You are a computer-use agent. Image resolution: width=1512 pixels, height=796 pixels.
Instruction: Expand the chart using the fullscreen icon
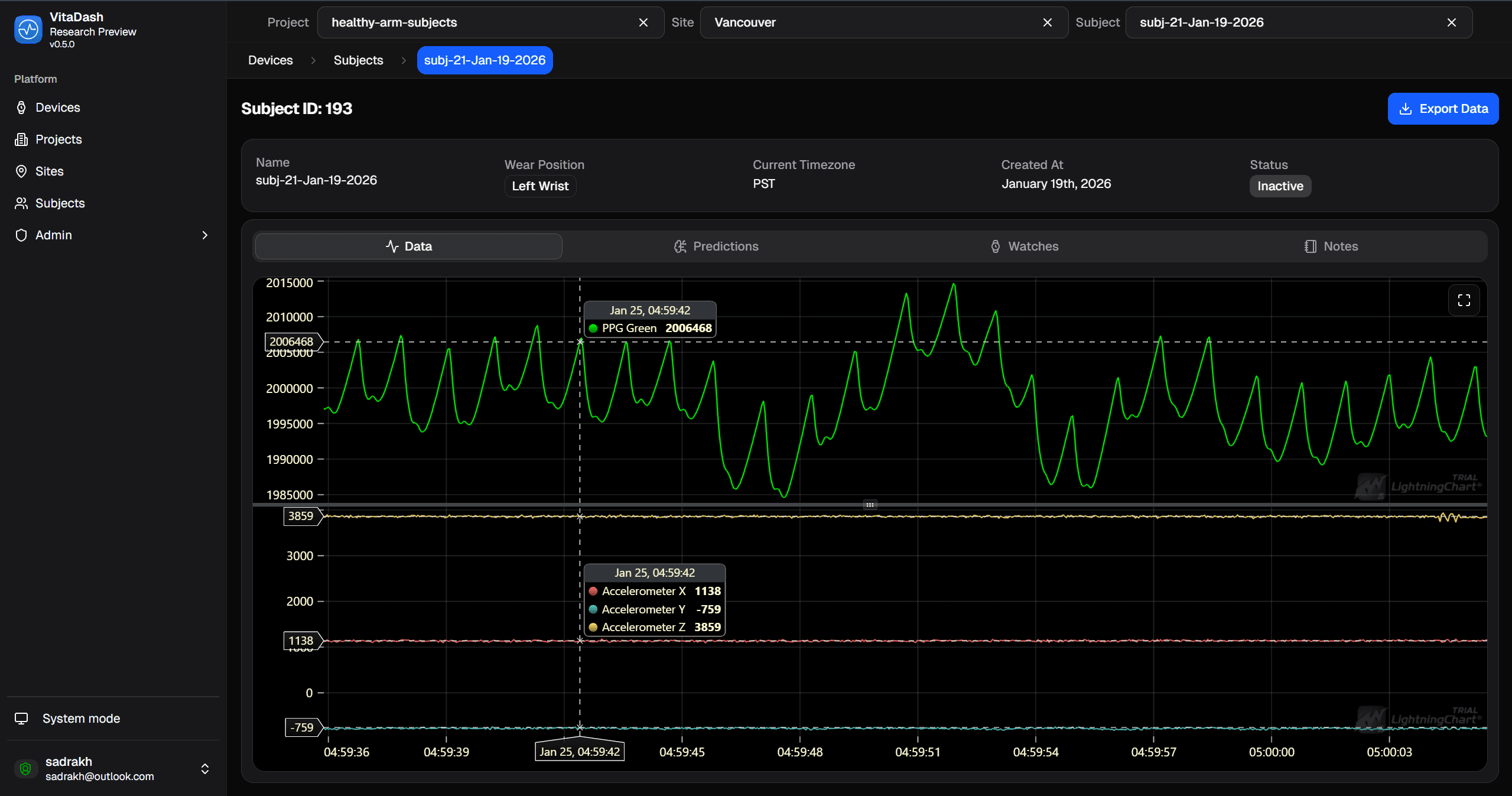click(x=1464, y=300)
